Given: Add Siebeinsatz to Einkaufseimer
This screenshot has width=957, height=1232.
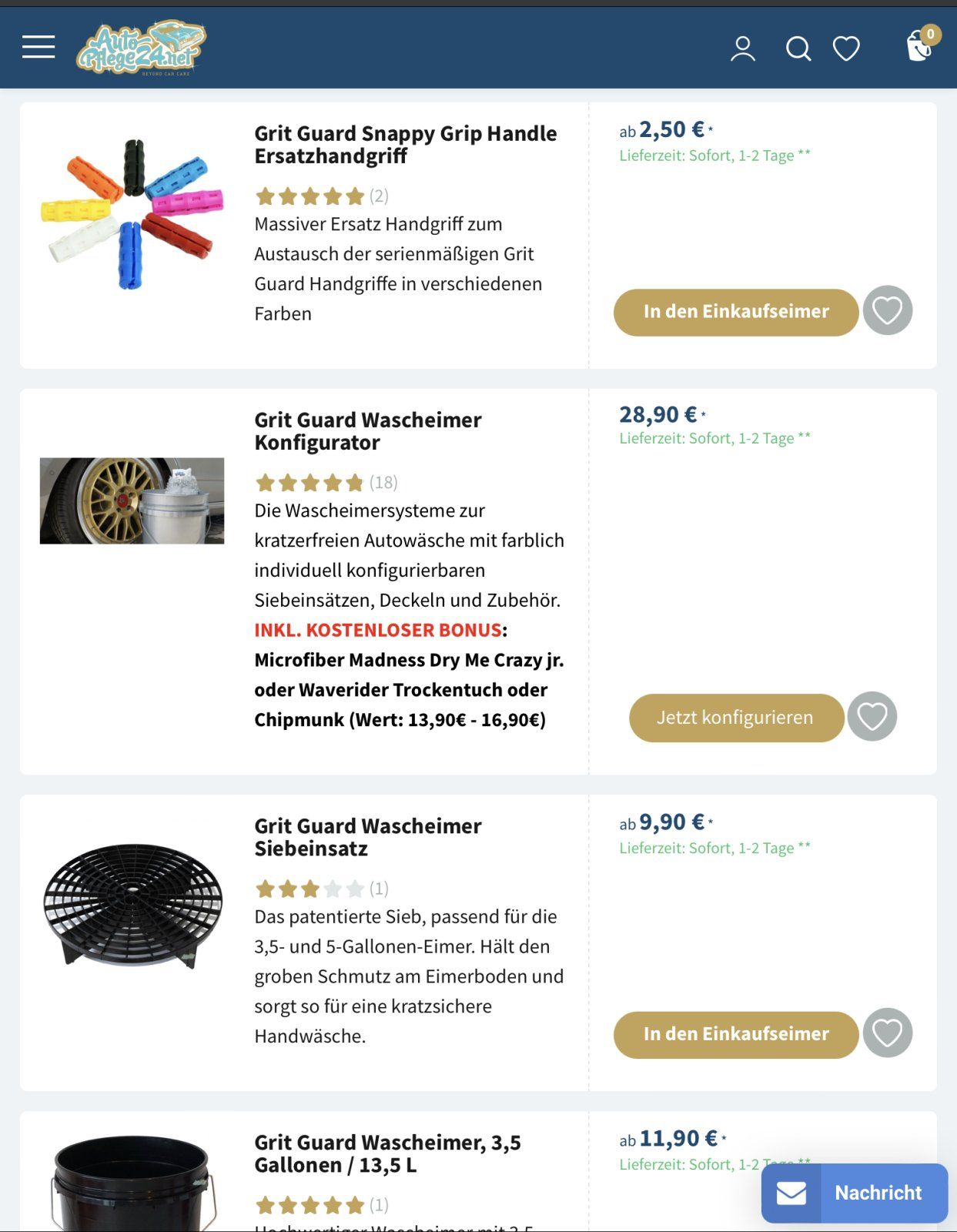Looking at the screenshot, I should 735,1034.
